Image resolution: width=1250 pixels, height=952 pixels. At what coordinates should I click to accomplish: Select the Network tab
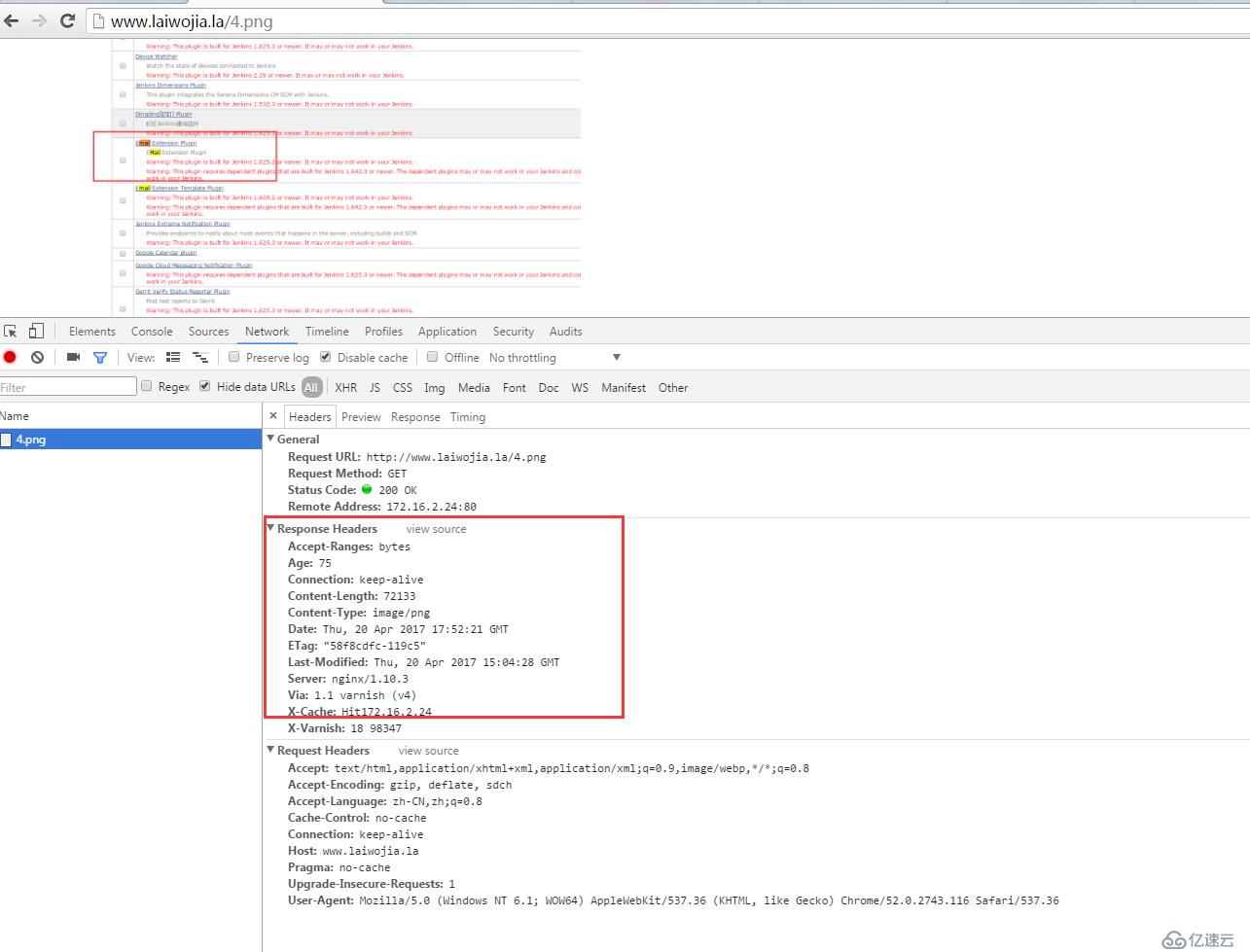pos(267,332)
